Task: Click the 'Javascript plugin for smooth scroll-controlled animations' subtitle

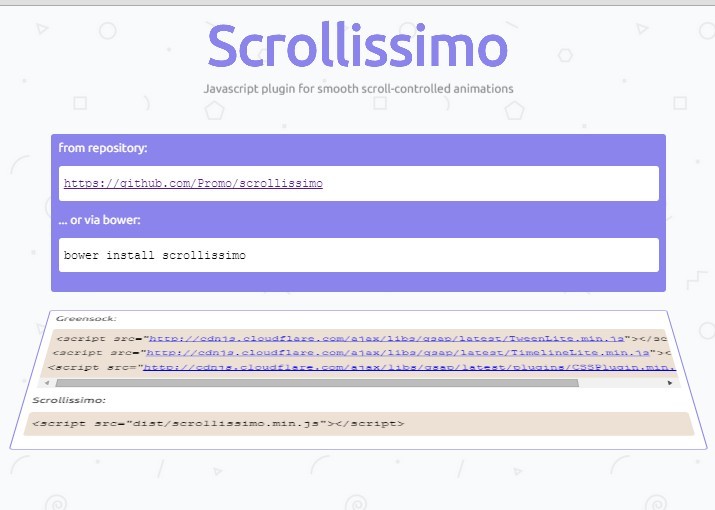Action: (357, 89)
